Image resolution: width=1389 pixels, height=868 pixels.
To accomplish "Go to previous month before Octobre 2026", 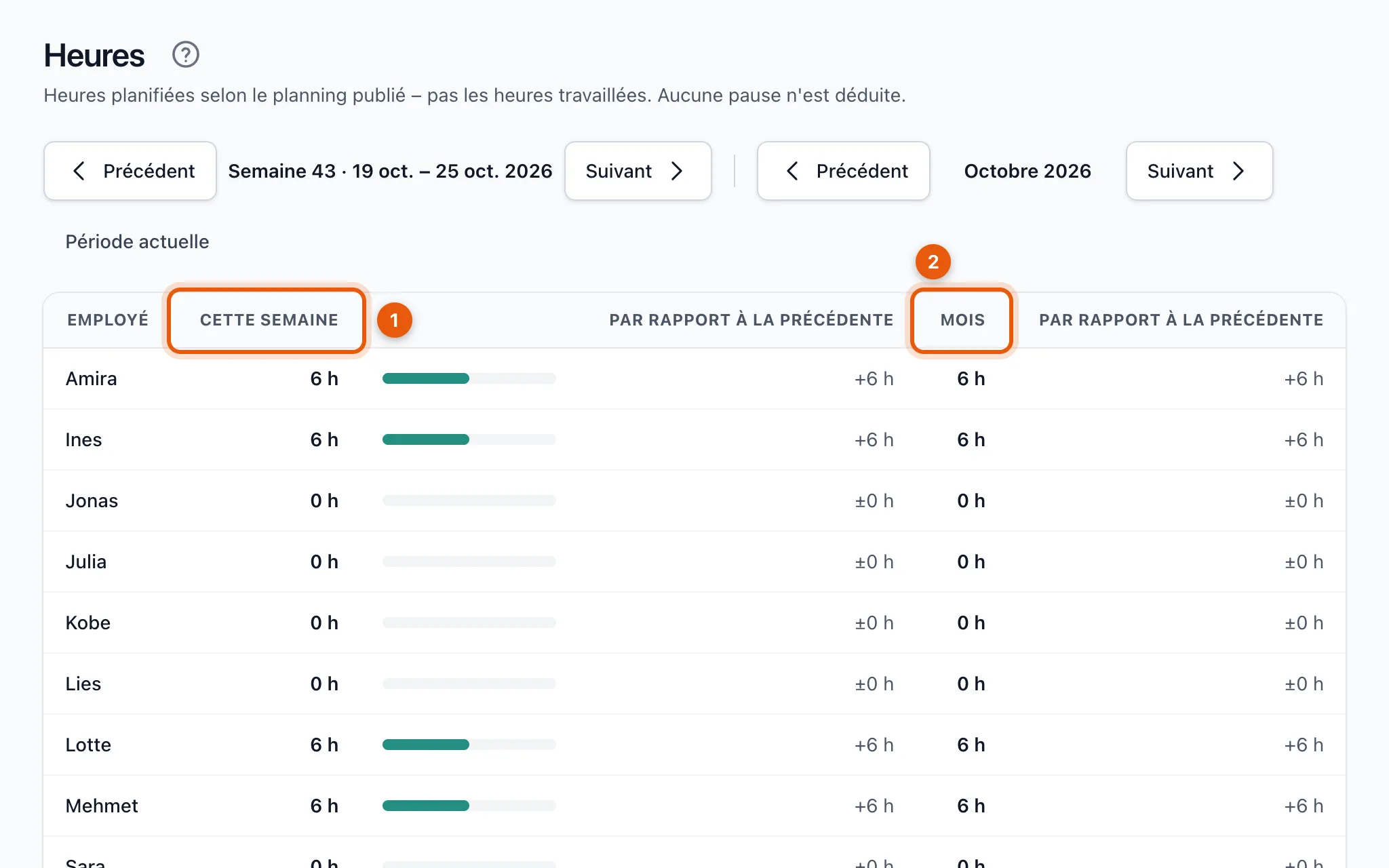I will 843,171.
